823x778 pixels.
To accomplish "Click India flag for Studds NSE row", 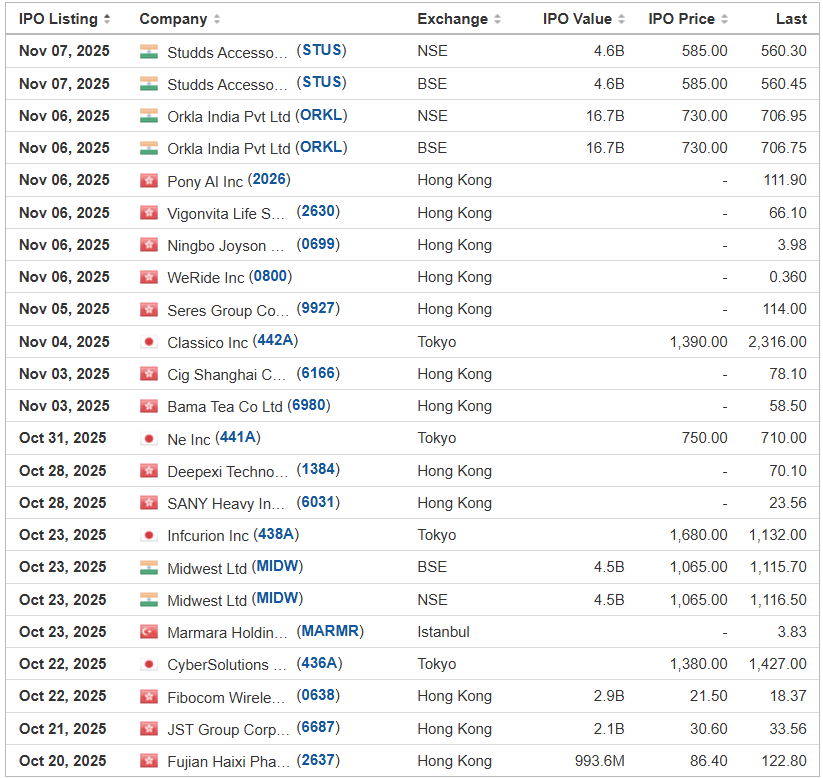I will coord(149,51).
